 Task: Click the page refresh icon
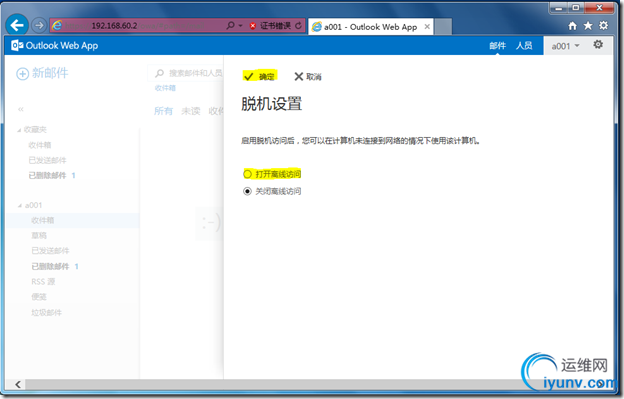pos(298,26)
